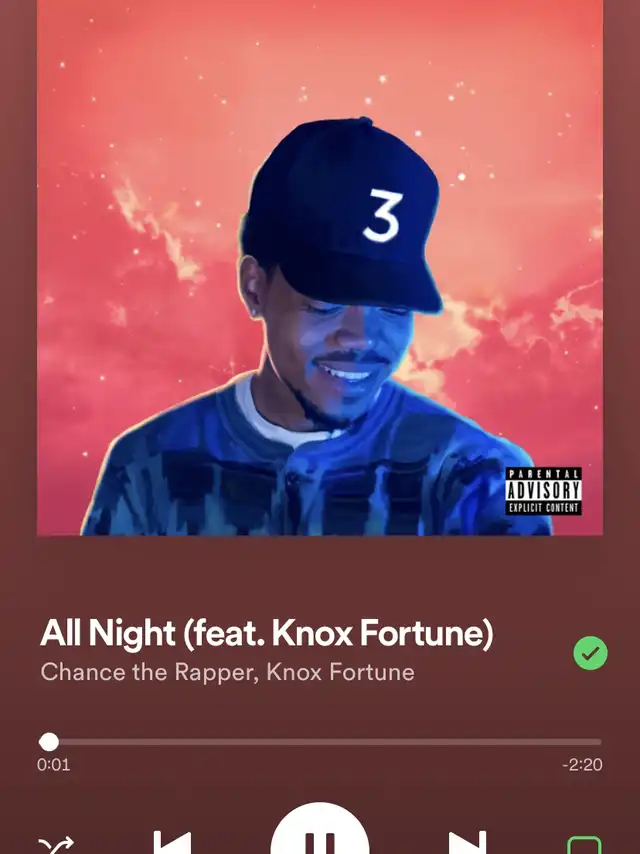640x854 pixels.
Task: Remove song from library via green checkmark
Action: click(x=590, y=652)
